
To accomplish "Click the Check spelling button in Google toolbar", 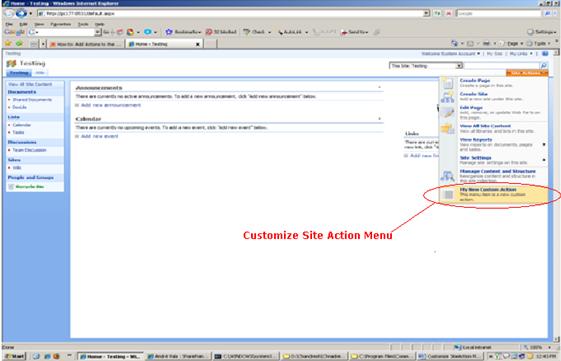I will click(x=255, y=32).
